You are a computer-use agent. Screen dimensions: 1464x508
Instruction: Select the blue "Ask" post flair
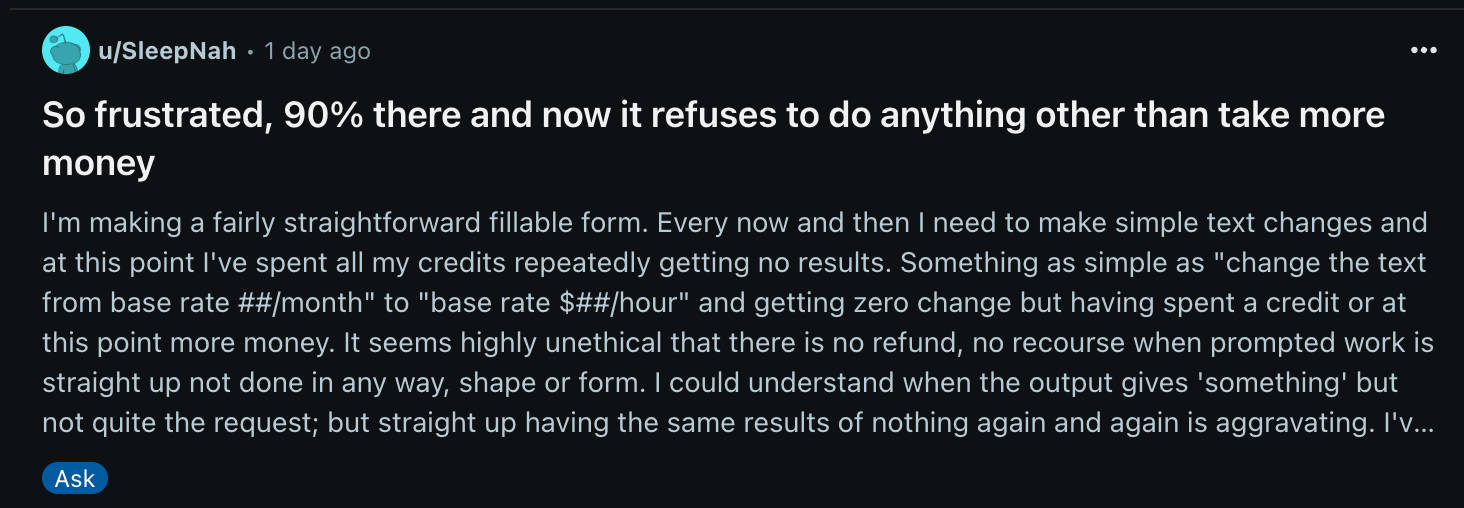[75, 479]
